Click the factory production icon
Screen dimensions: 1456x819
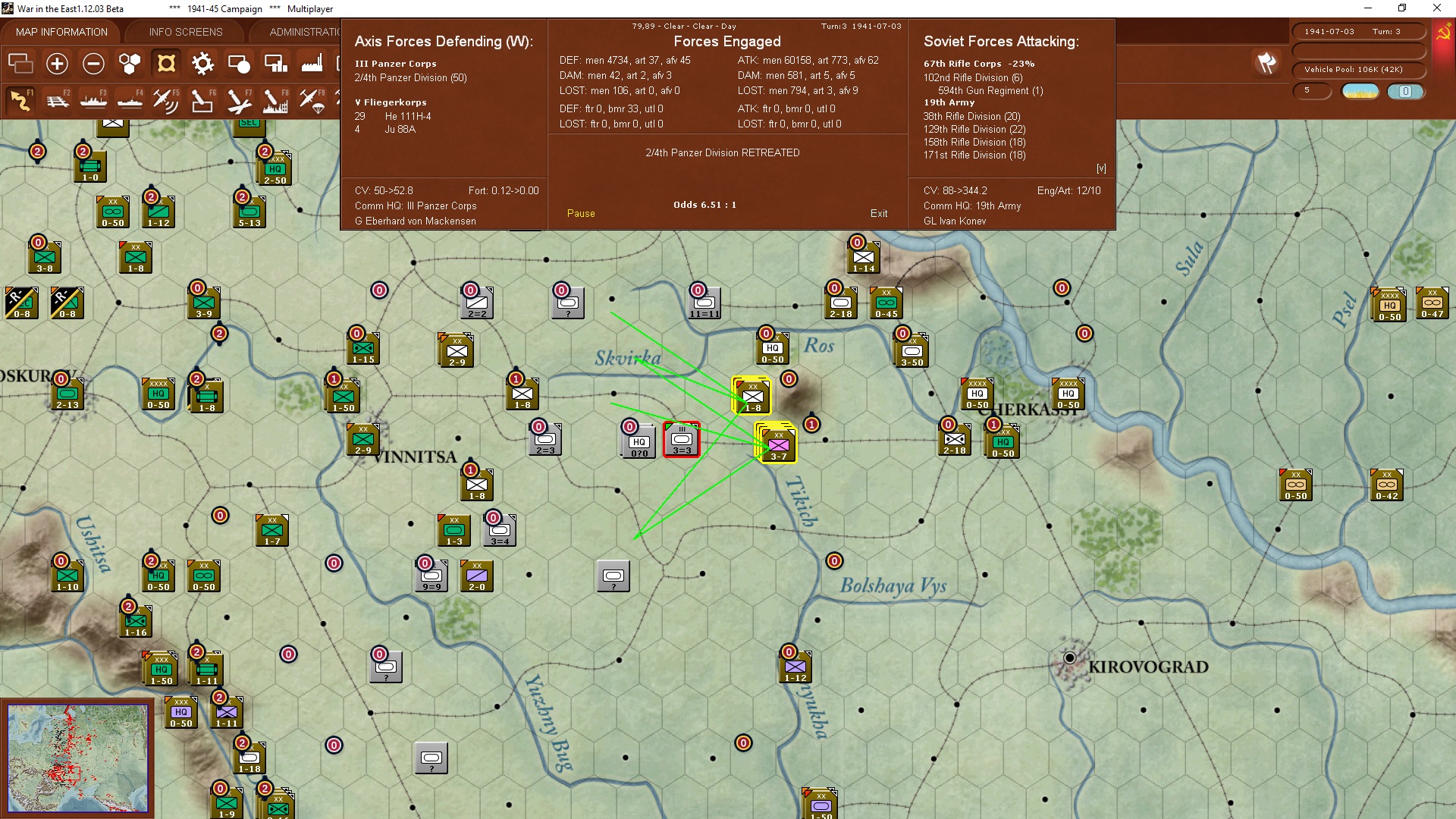click(x=312, y=64)
